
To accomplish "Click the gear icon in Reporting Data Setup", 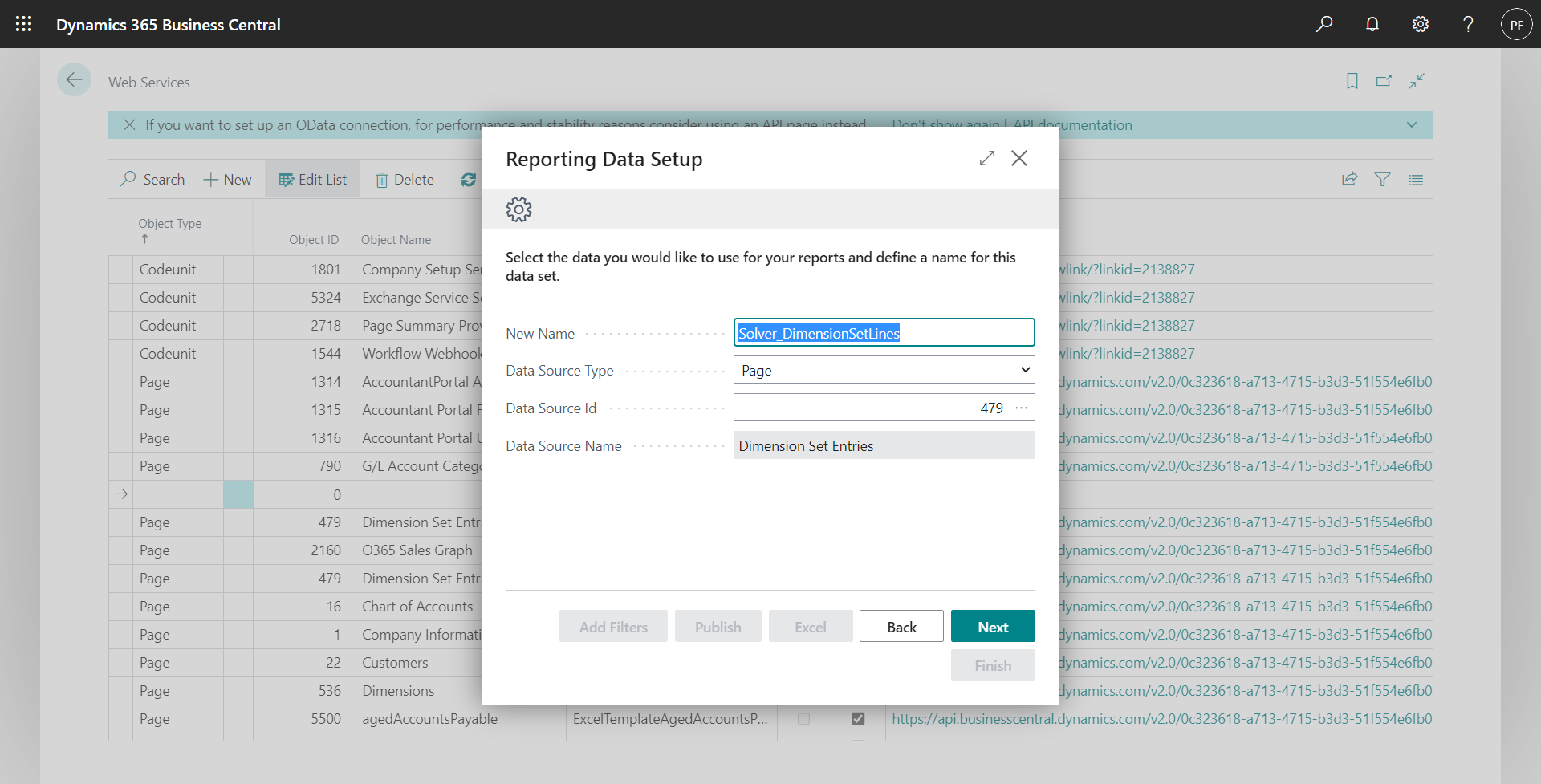I will click(518, 209).
